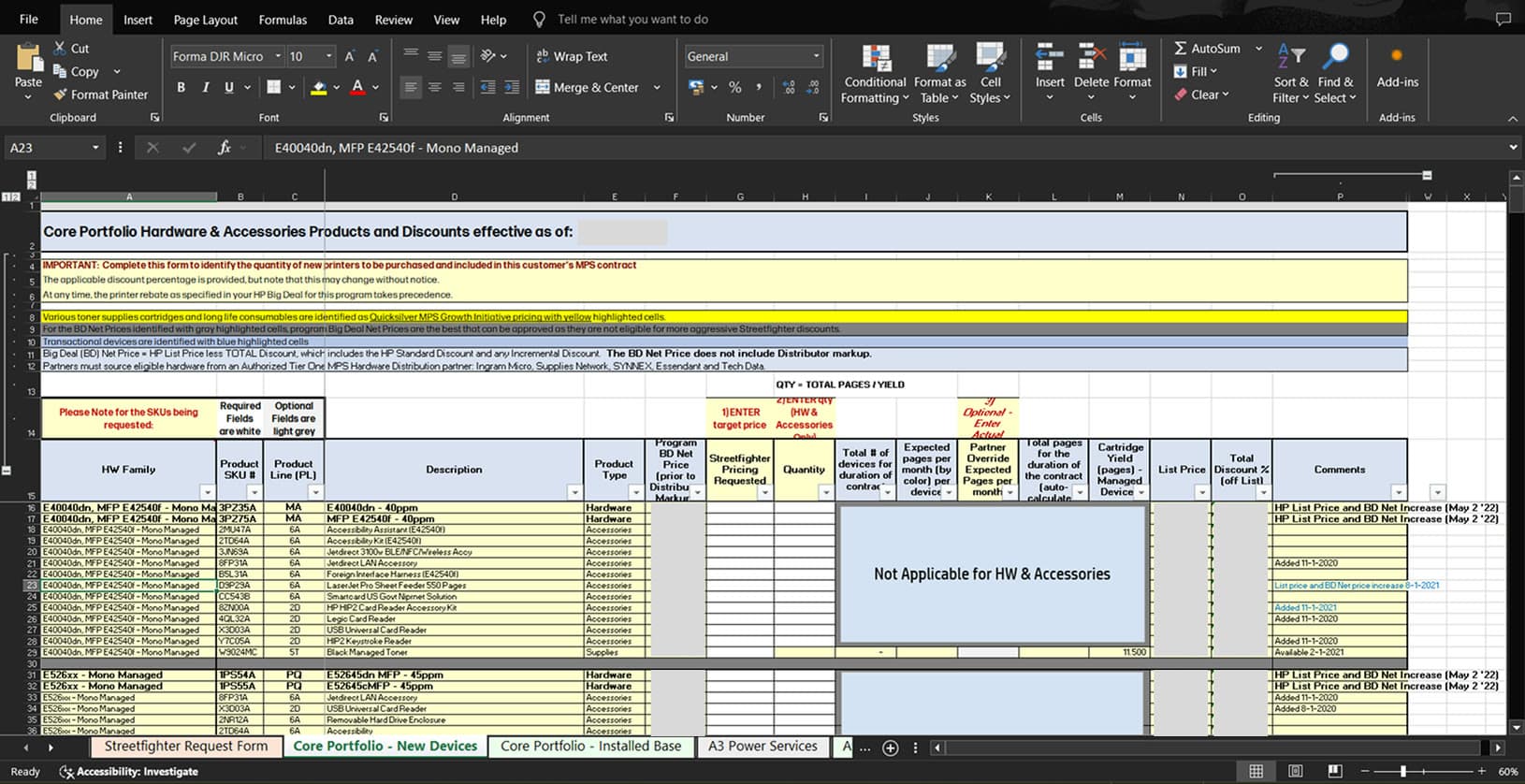This screenshot has width=1525, height=784.
Task: Click the Clear button
Action: (1200, 94)
